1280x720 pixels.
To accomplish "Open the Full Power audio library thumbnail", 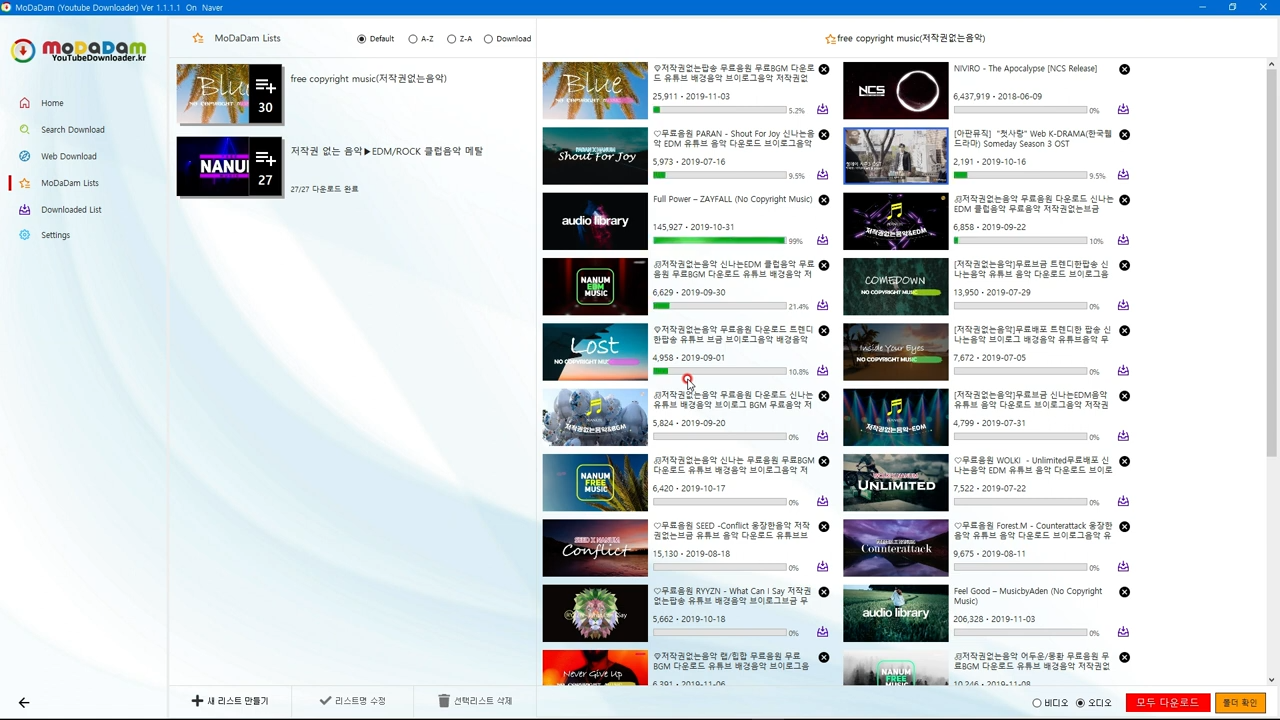I will point(595,221).
